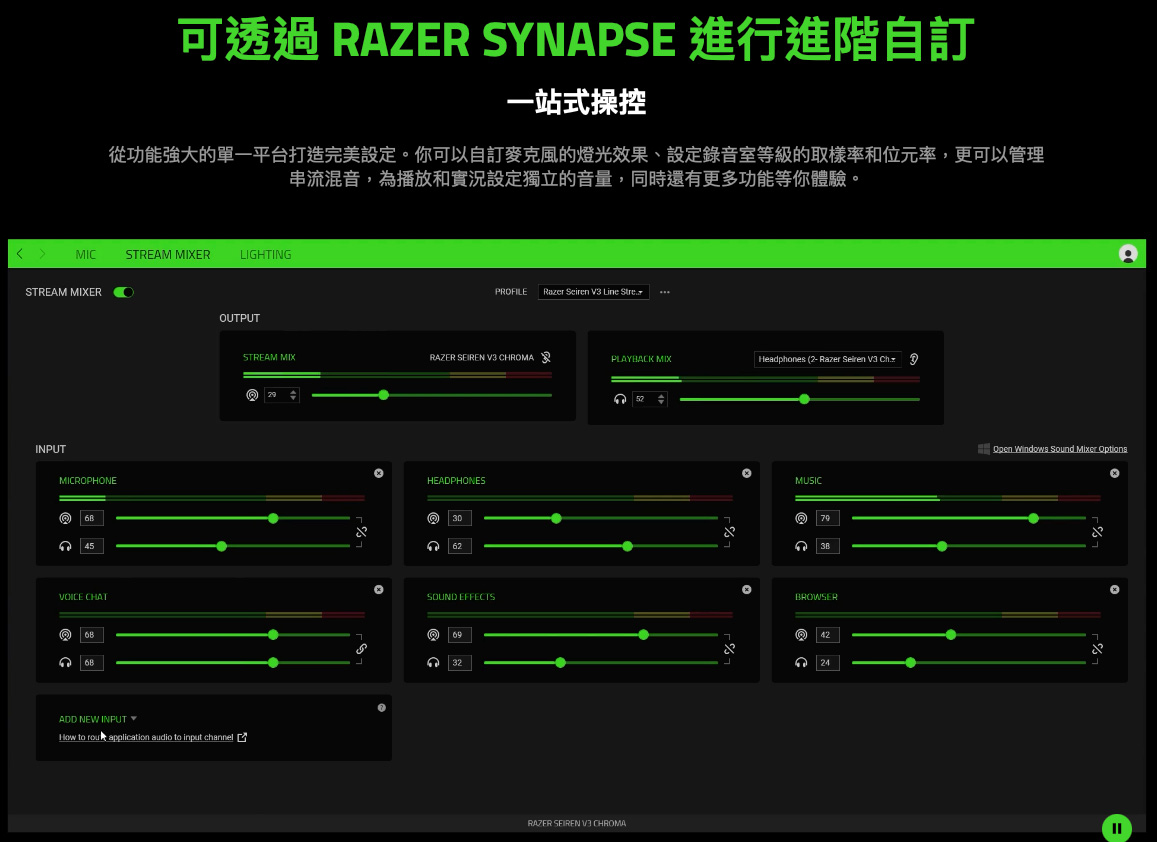Click Stream Mix broadcast volume icon
The image size is (1157, 842).
pos(252,396)
